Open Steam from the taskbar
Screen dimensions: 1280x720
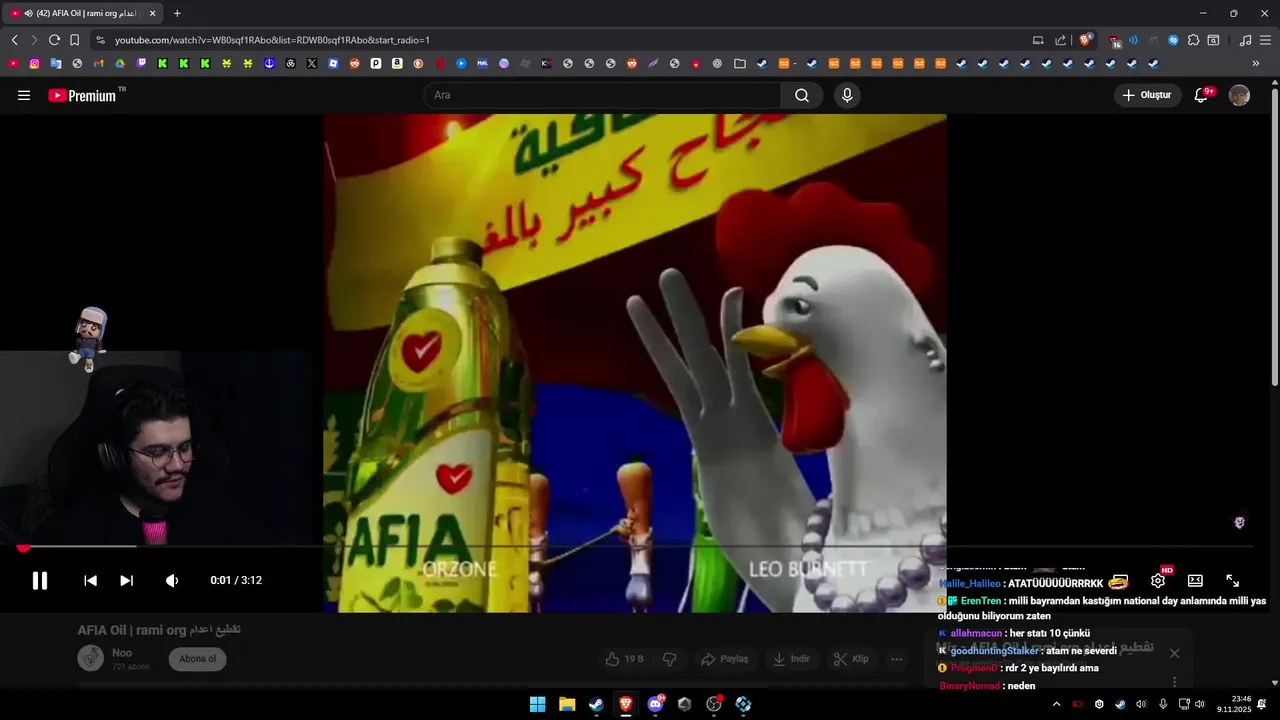(x=596, y=704)
